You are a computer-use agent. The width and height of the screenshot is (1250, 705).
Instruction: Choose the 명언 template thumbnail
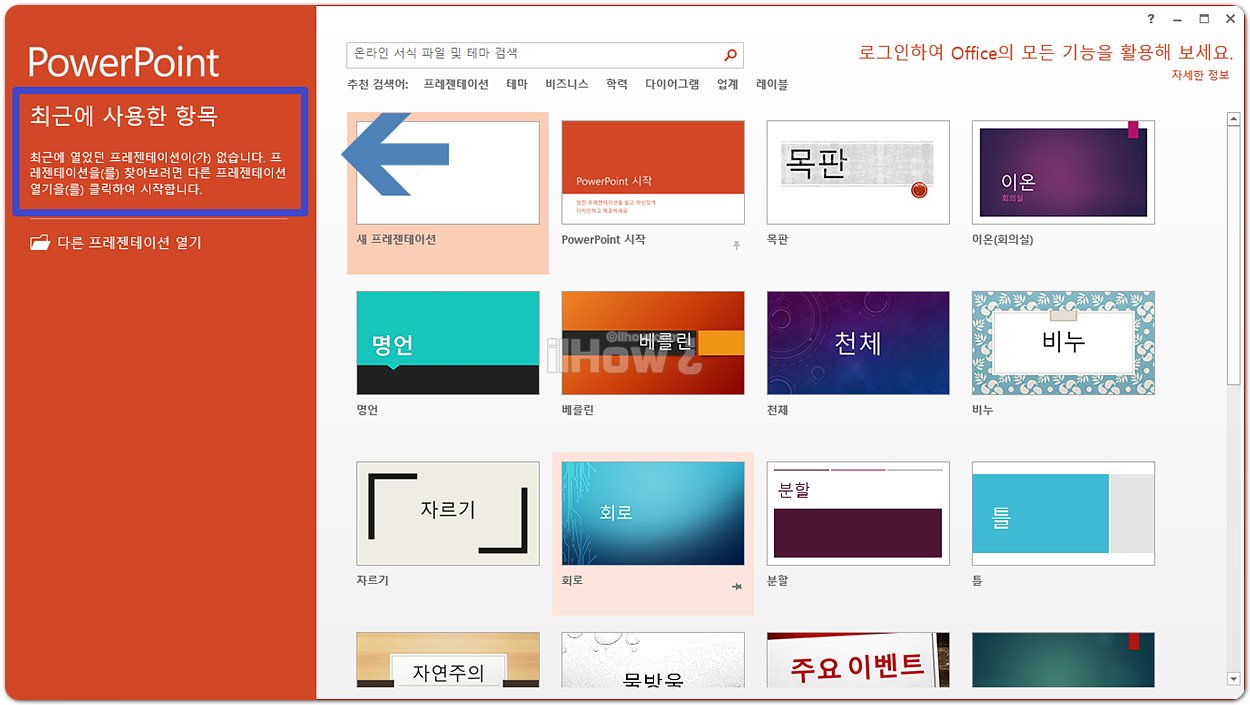pos(448,343)
